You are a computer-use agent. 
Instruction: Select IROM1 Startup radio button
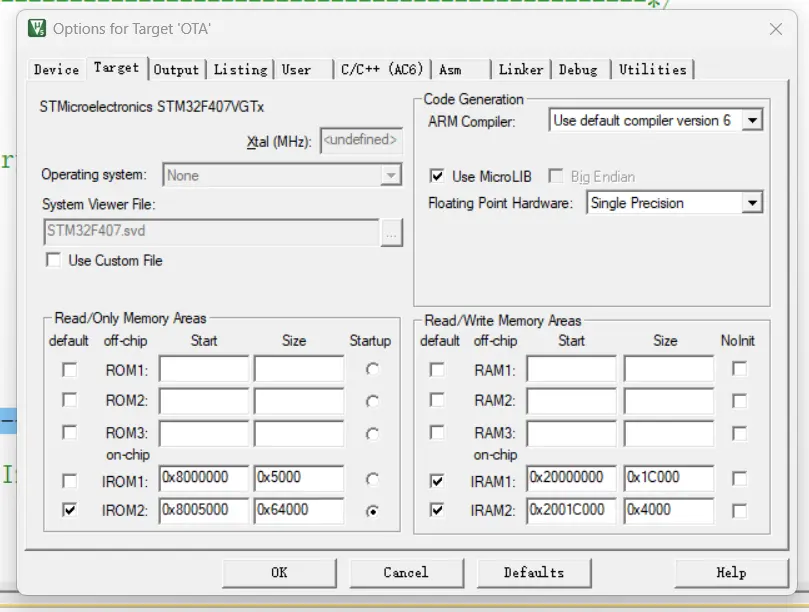[x=372, y=479]
